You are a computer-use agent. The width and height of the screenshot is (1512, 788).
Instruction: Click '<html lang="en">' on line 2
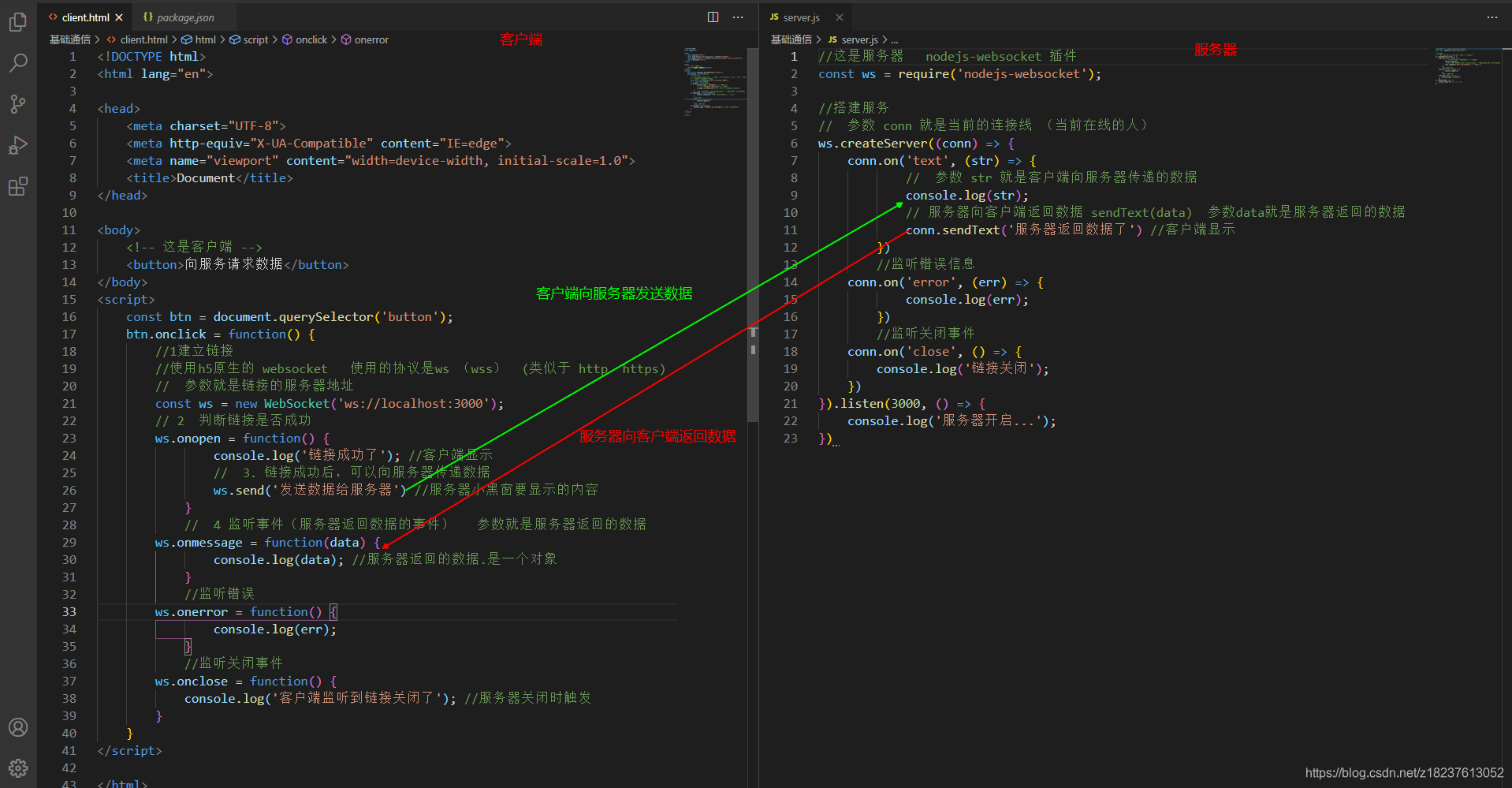point(155,74)
